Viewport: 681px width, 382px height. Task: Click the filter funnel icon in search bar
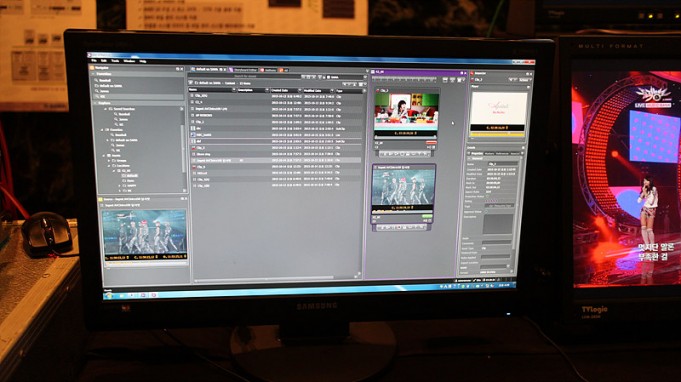319,77
